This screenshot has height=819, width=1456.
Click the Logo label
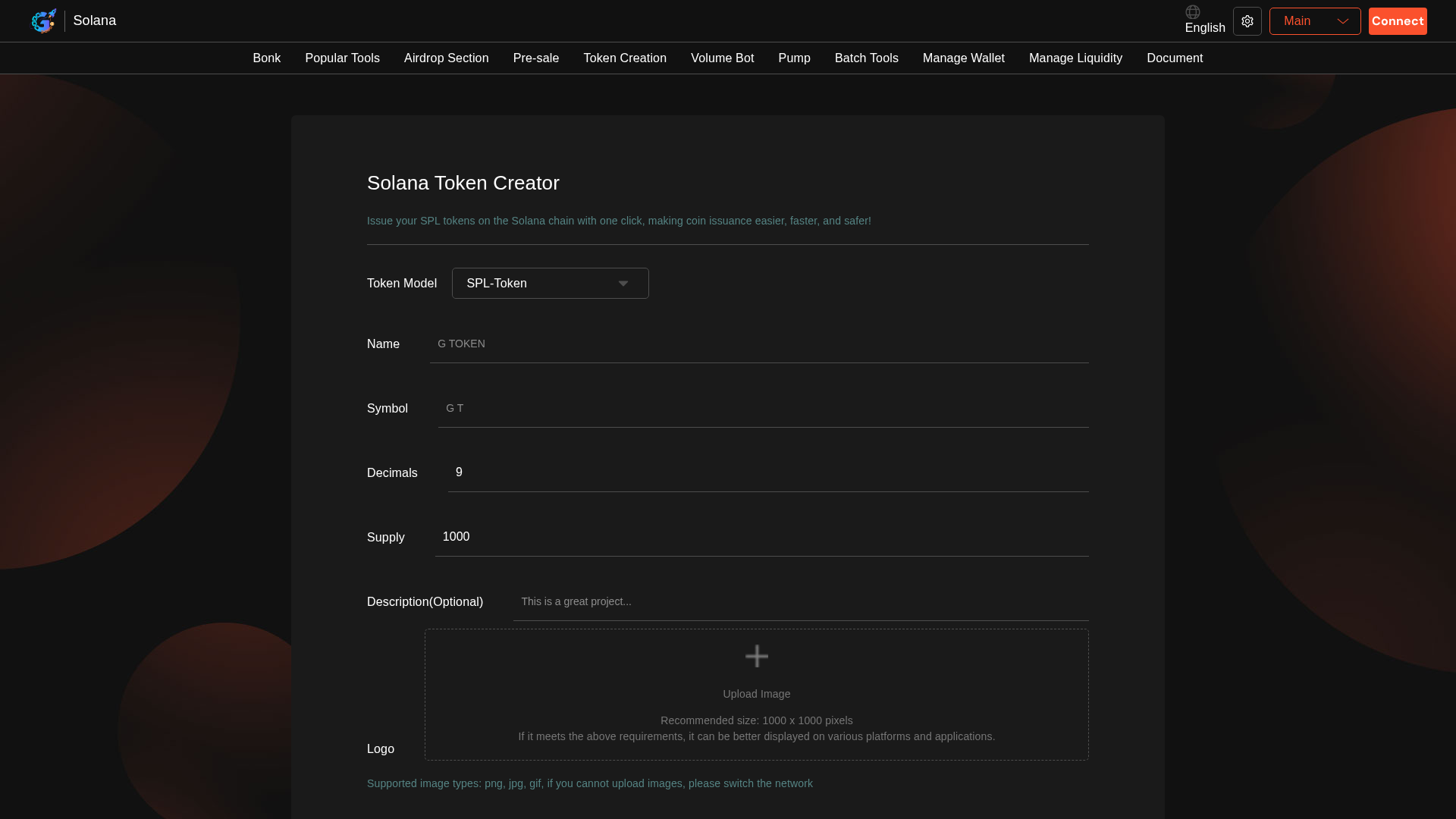381,749
